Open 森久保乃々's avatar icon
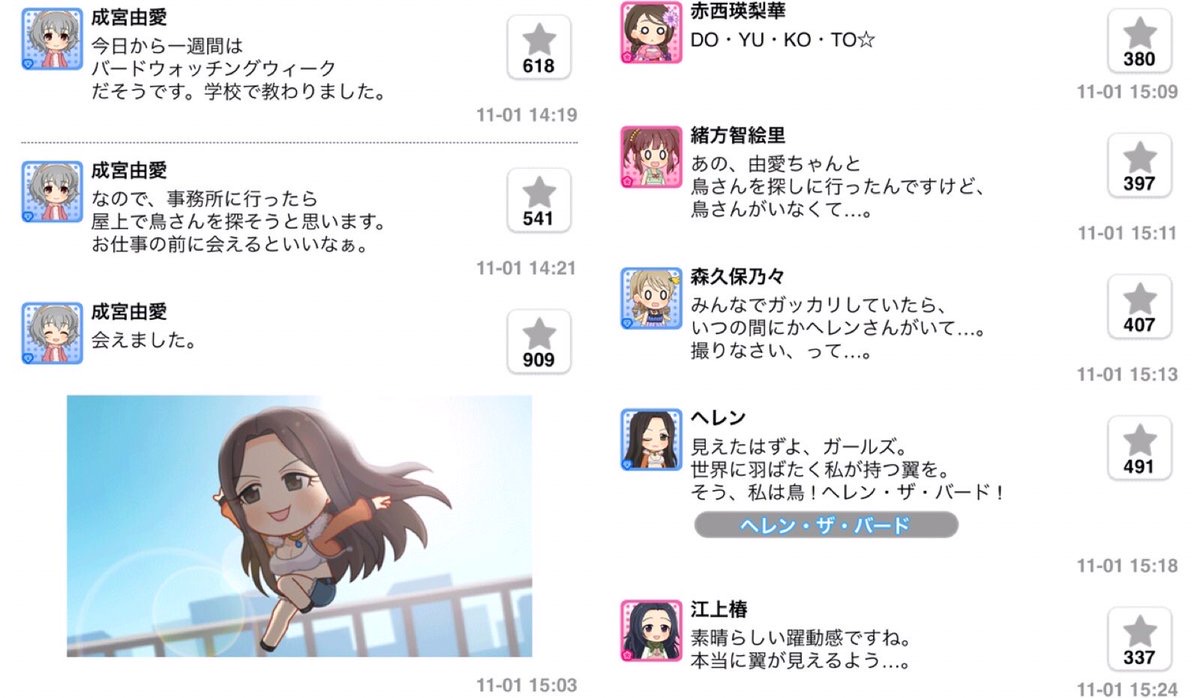1200x698 pixels. pyautogui.click(x=651, y=298)
